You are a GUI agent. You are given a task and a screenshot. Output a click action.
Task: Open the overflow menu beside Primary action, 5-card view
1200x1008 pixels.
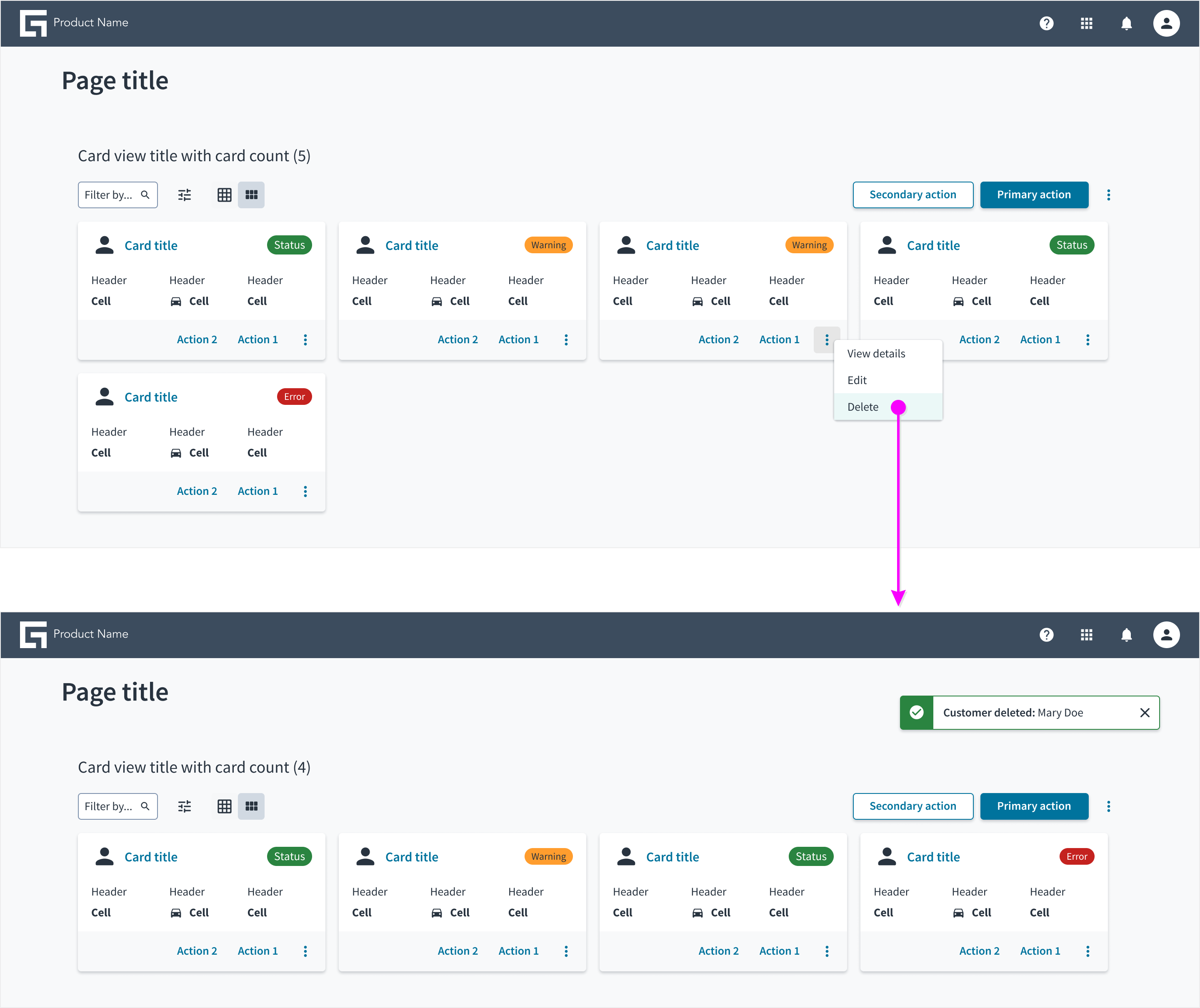pos(1108,195)
